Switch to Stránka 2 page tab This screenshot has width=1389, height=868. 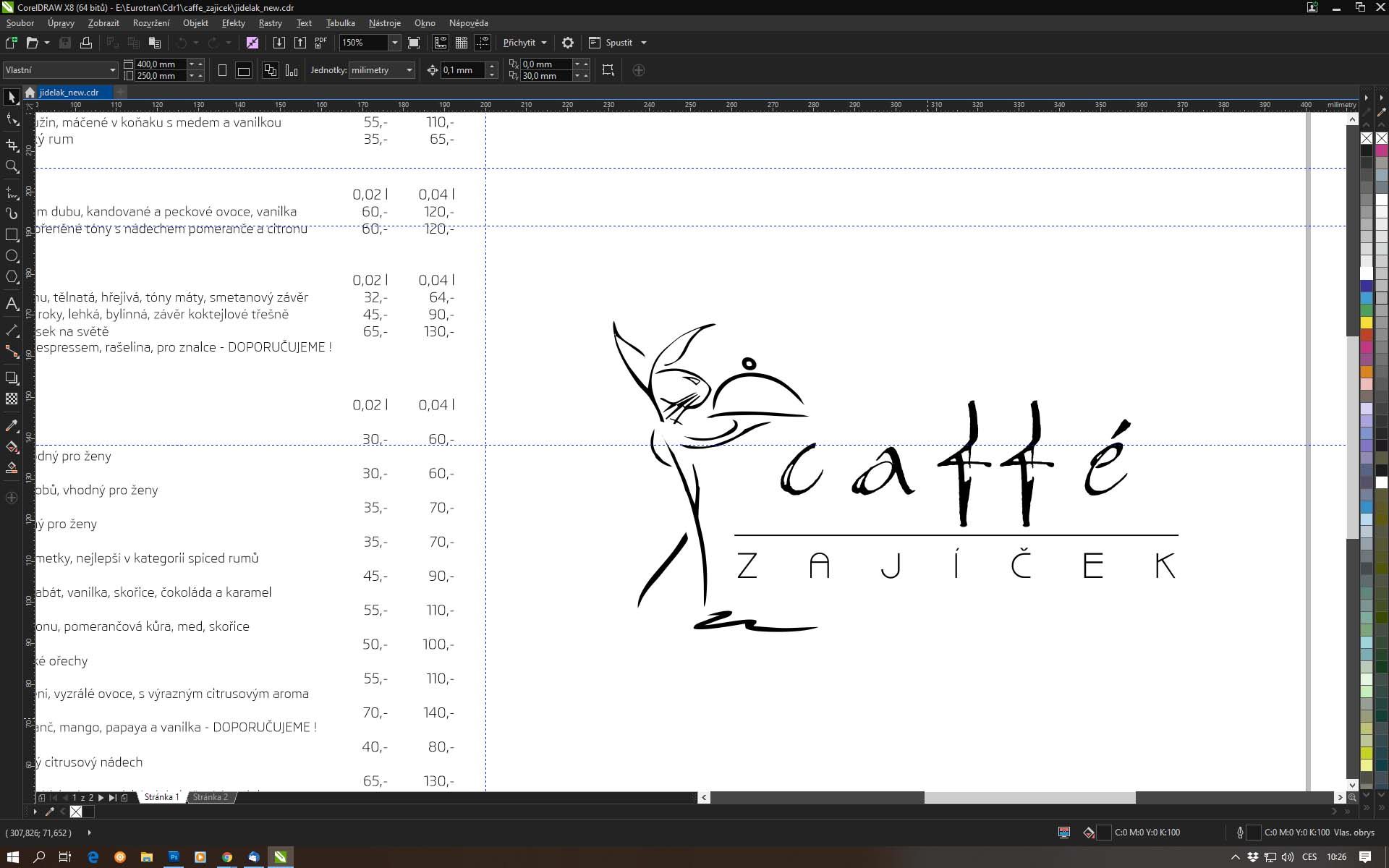click(x=211, y=797)
